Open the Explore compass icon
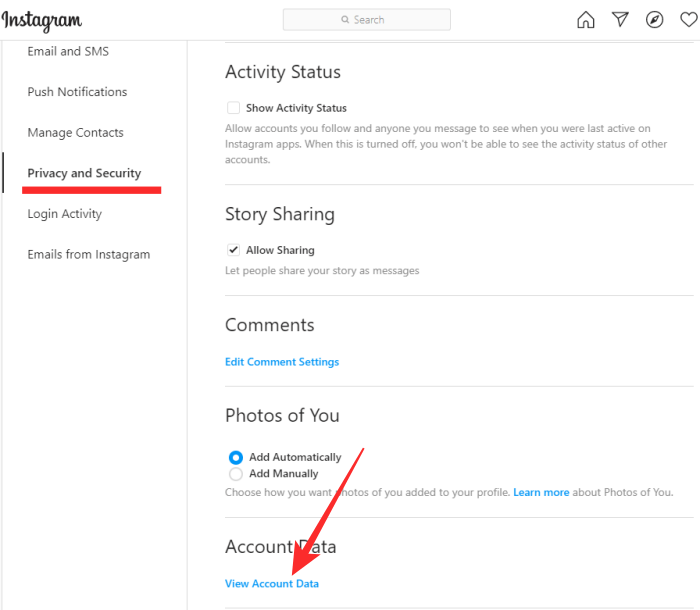Viewport: 700px width, 610px height. click(x=655, y=20)
